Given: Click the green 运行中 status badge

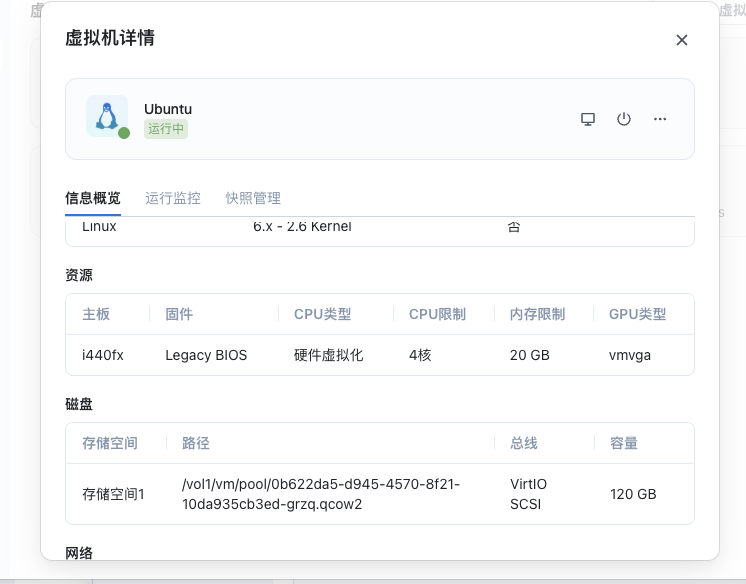Looking at the screenshot, I should pos(166,129).
